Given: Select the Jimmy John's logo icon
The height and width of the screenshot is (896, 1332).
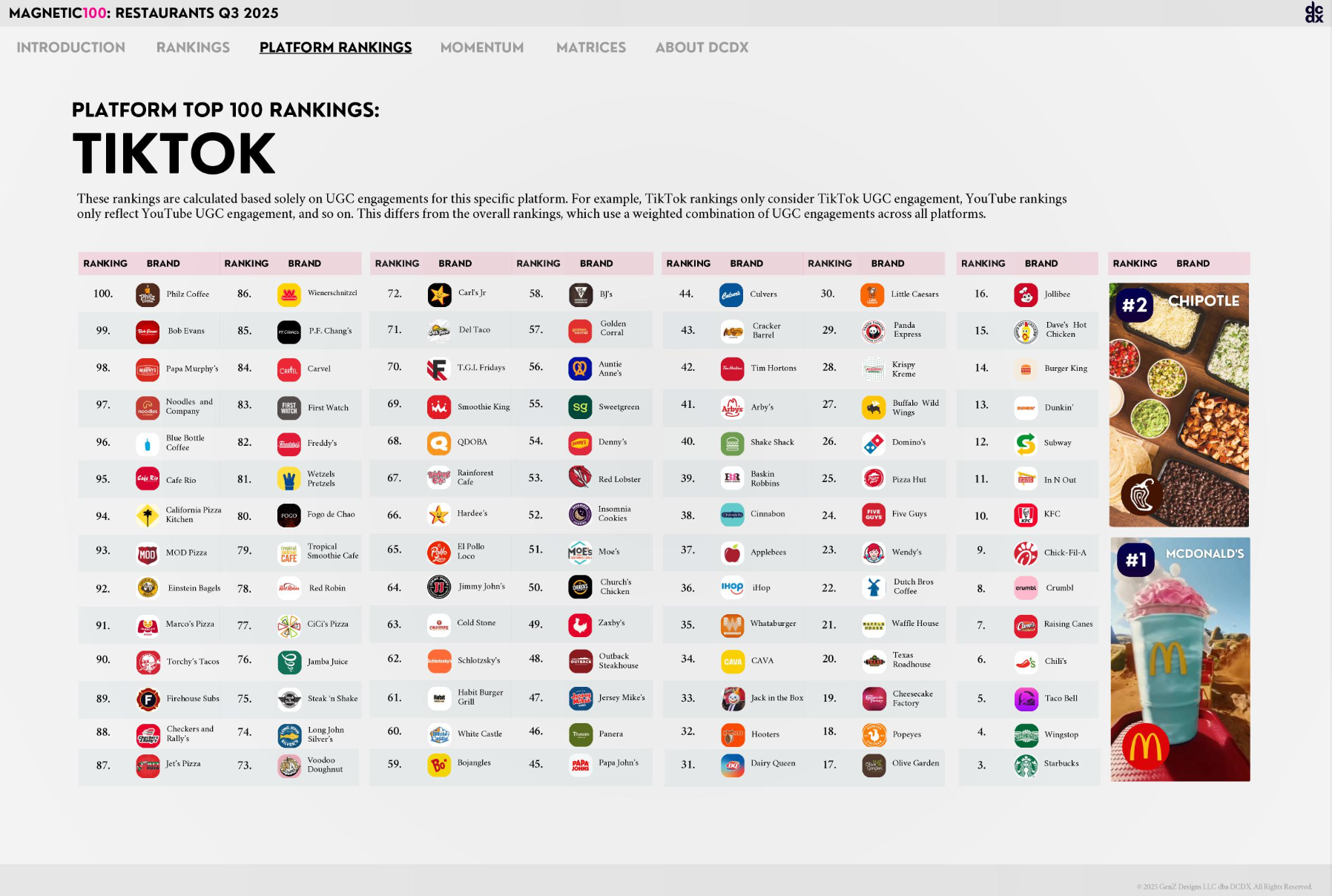Looking at the screenshot, I should [439, 587].
